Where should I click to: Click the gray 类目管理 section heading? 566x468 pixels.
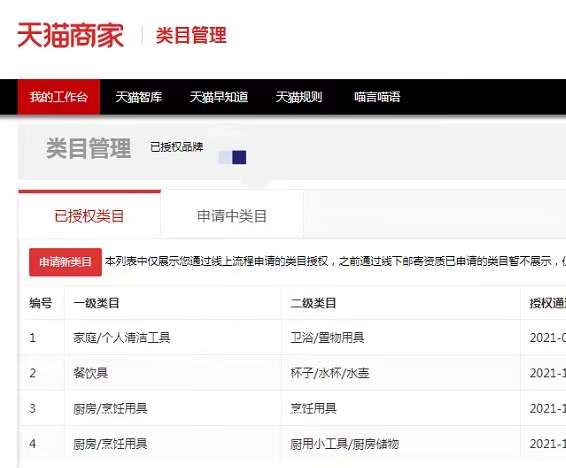(88, 148)
